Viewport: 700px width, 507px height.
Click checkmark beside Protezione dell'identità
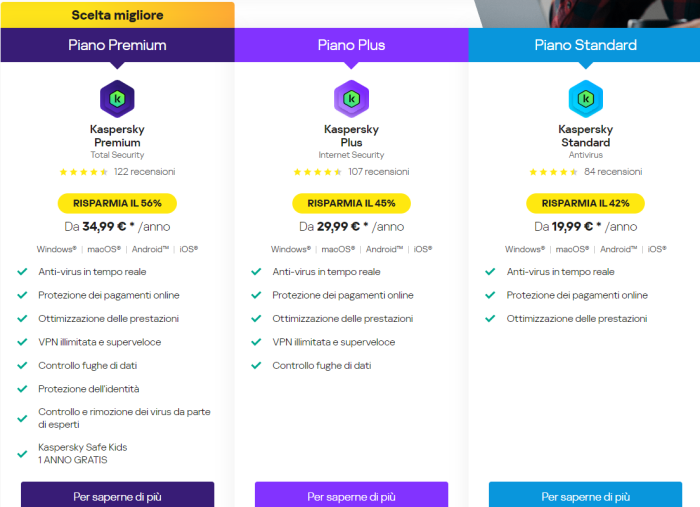pyautogui.click(x=22, y=389)
